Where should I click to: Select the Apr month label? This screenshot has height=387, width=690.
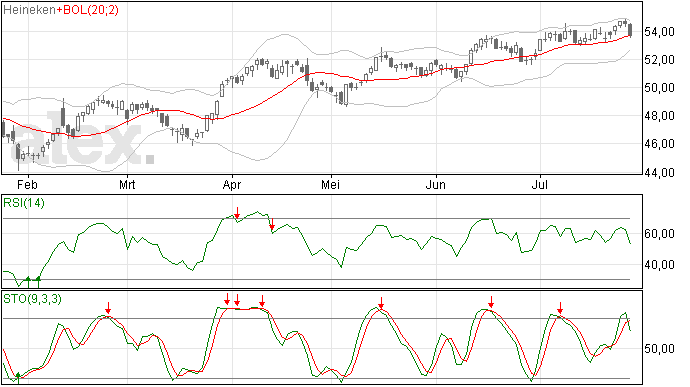[x=232, y=184]
